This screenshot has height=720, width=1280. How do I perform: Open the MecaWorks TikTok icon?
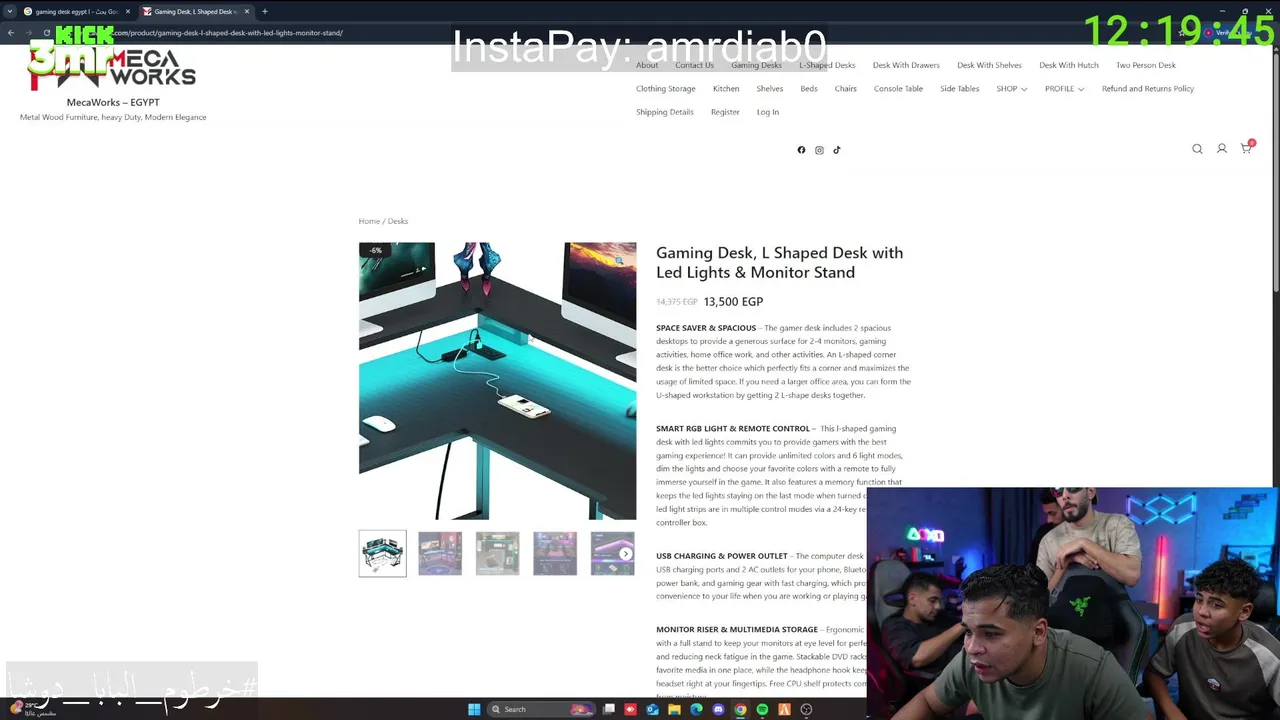point(837,150)
